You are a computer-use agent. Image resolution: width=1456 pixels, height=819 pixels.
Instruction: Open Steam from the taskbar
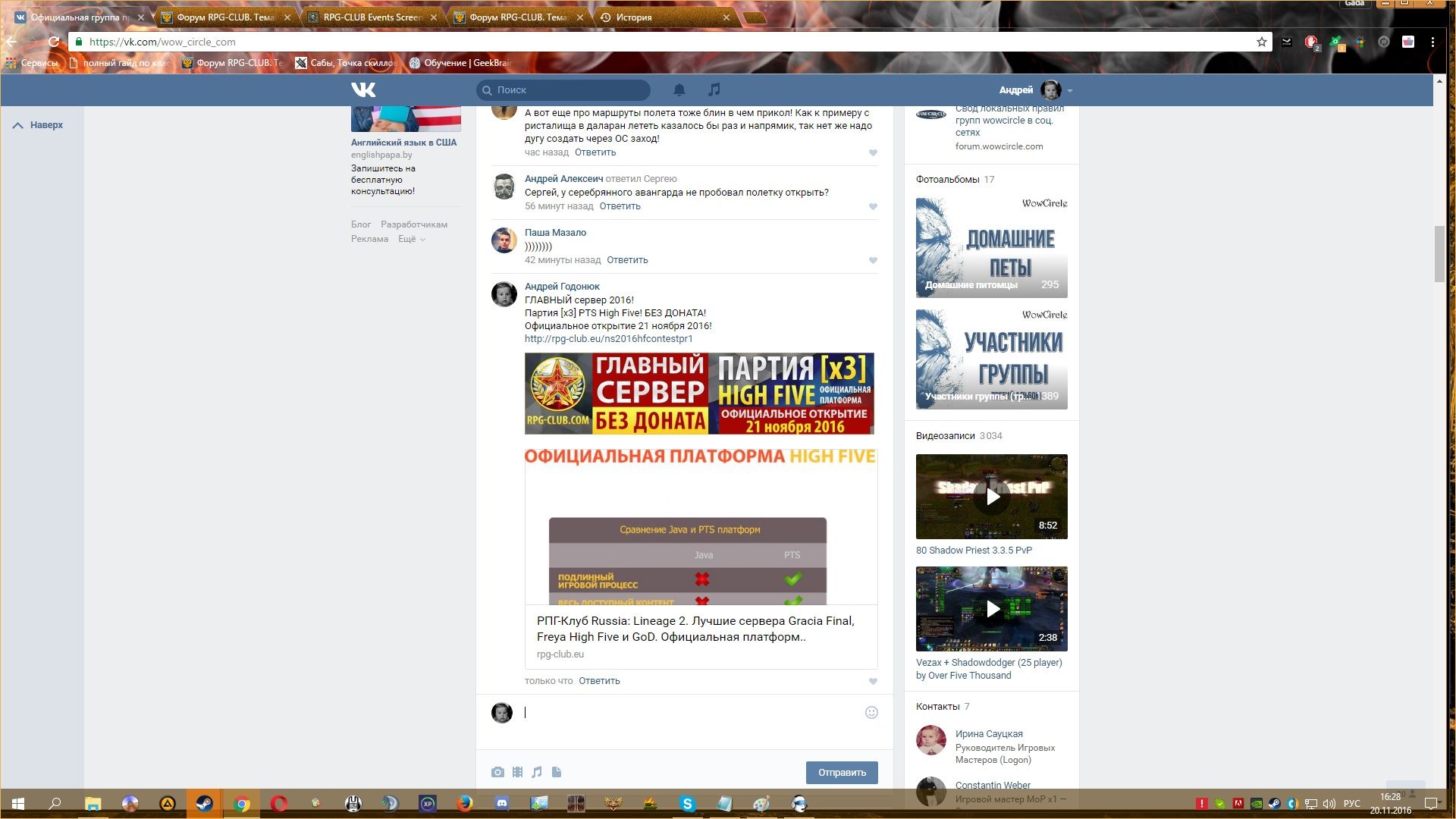[204, 804]
